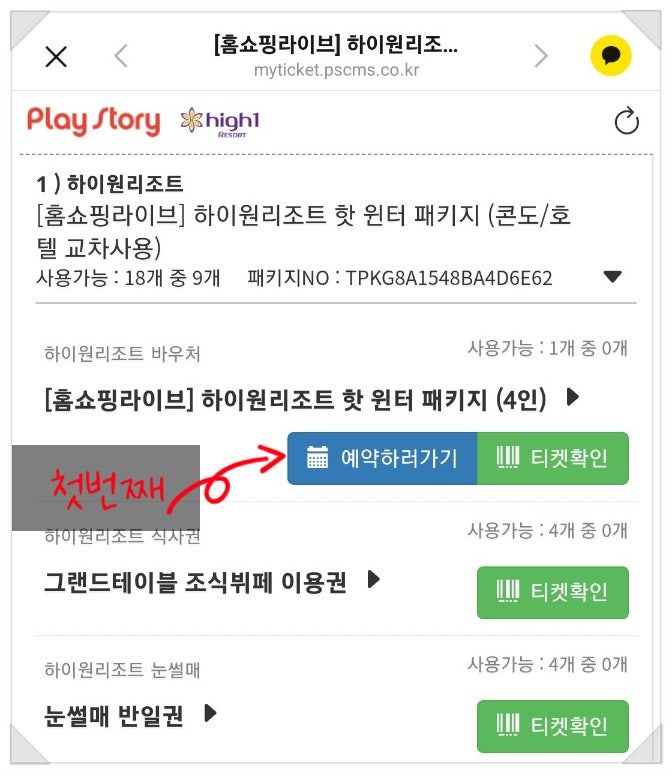Expand the 핫 윈터 패키지 (4인) triangle arrow
The width and height of the screenshot is (672, 774).
pyautogui.click(x=573, y=396)
